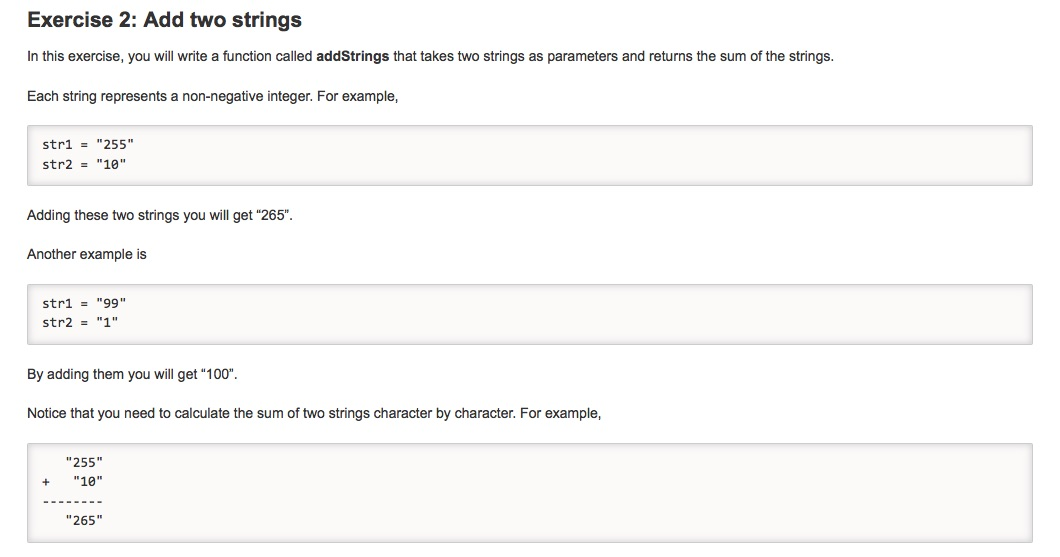
Task: Click str1 = "255" code line
Action: pyautogui.click(x=88, y=144)
